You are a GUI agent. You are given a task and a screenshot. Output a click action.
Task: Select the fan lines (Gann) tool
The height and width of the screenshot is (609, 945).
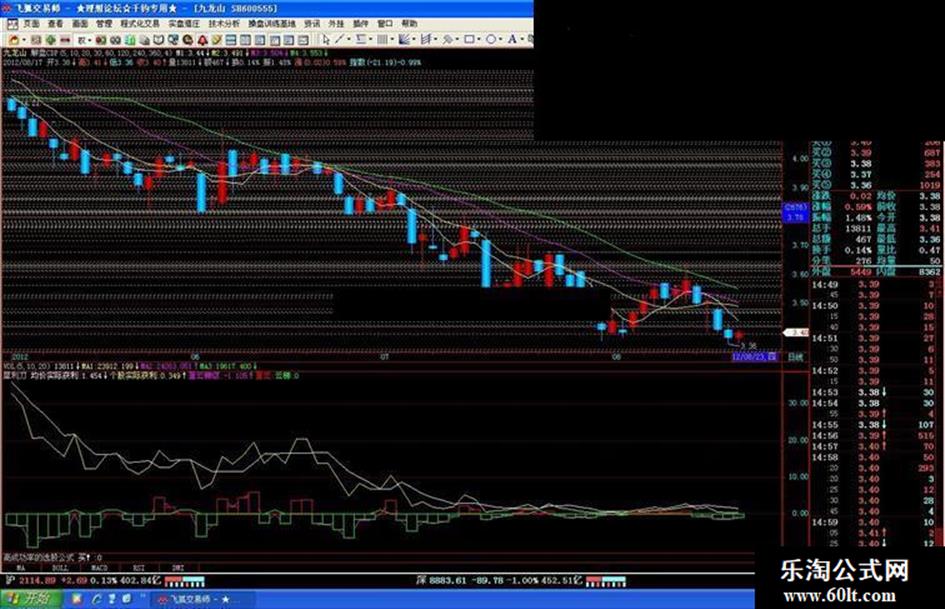tap(404, 40)
